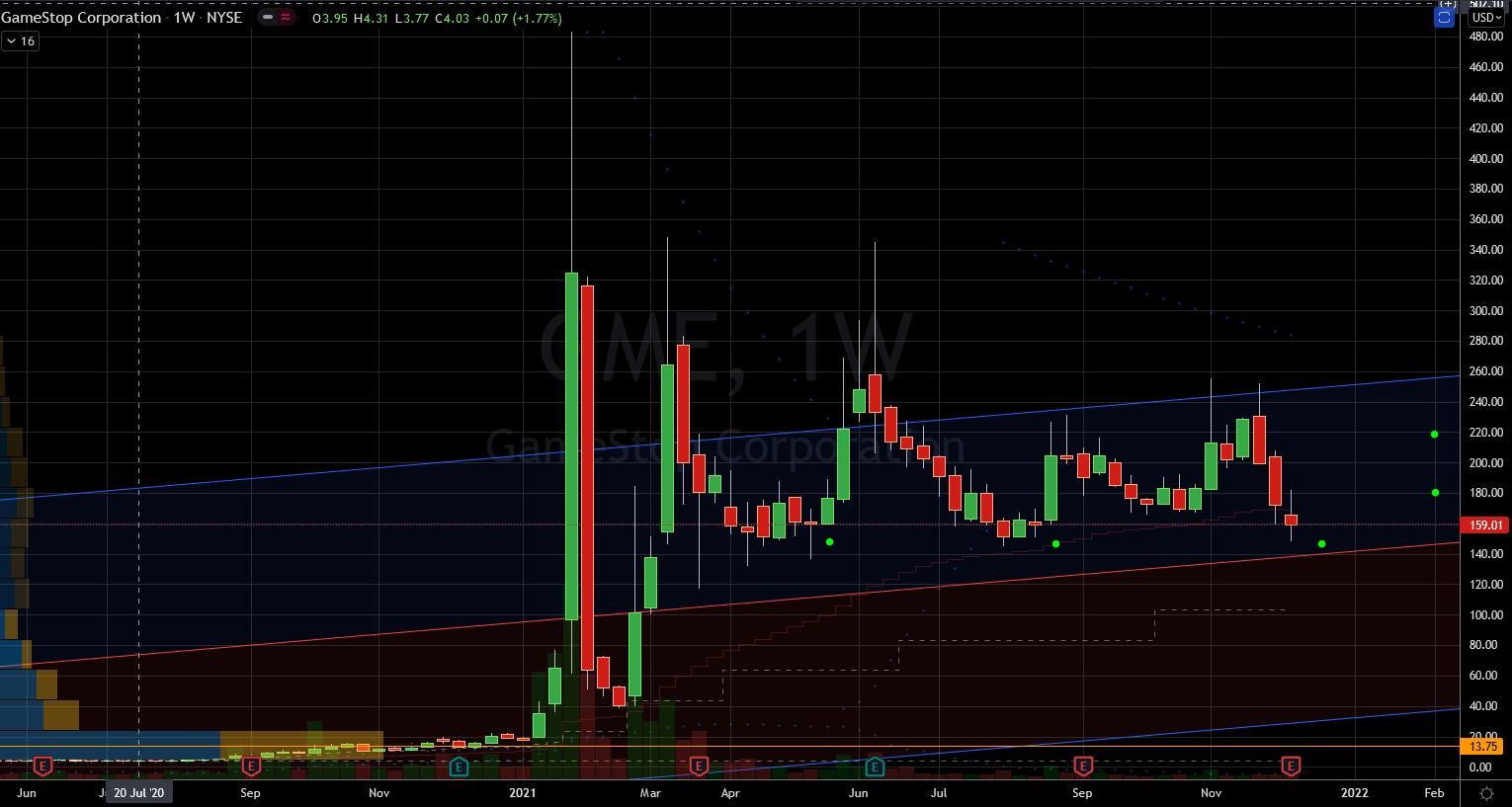Open the earnings marker near June 2020
The width and height of the screenshot is (1512, 807).
42,767
